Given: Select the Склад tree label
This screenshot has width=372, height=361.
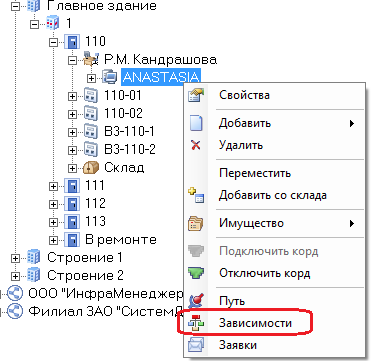Looking at the screenshot, I should (124, 167).
